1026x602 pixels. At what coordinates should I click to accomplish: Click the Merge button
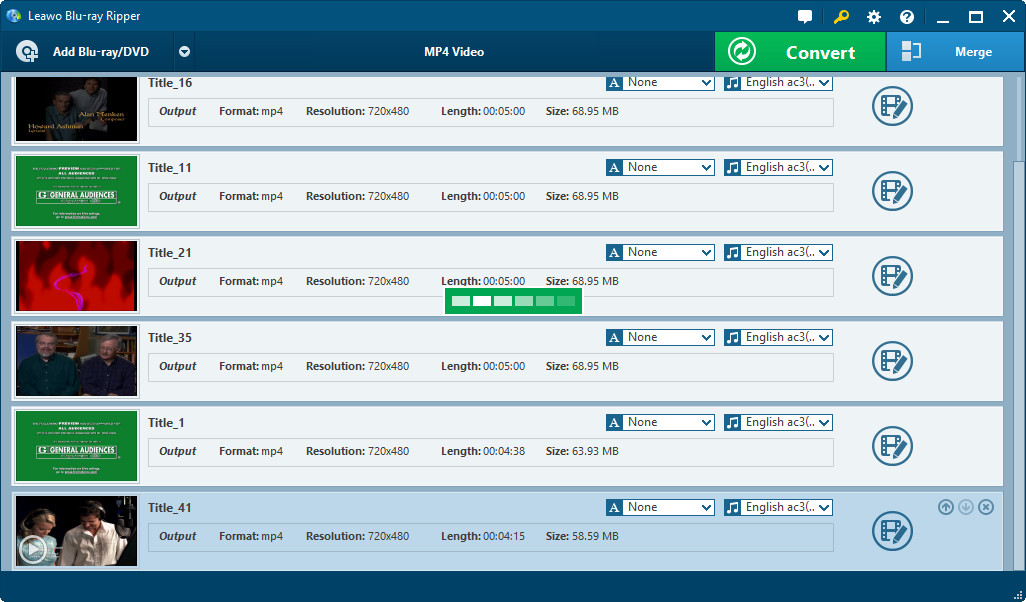coord(956,52)
